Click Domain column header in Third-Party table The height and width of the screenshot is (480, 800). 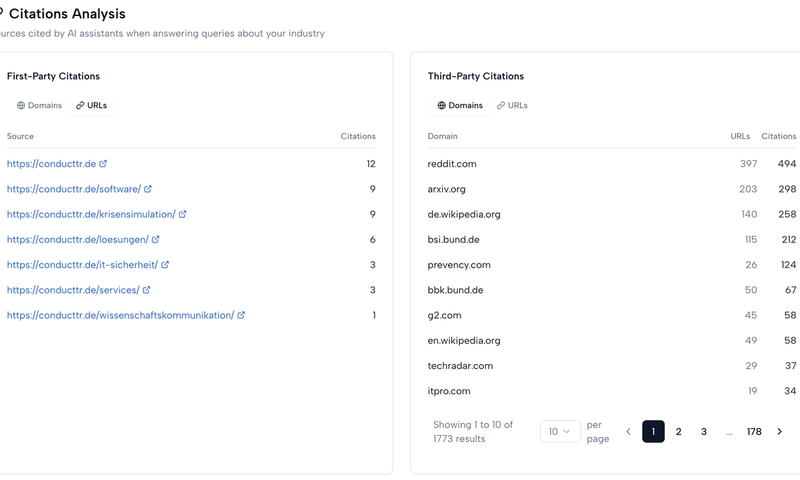click(442, 136)
